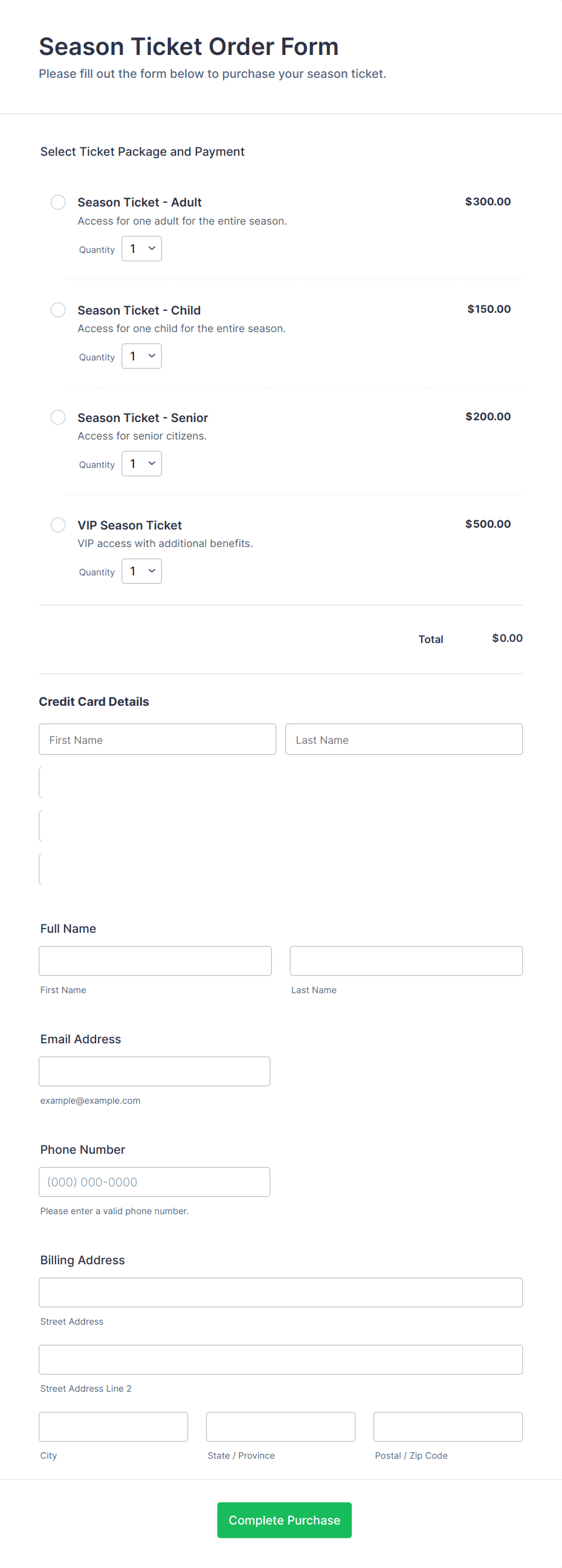This screenshot has height=1568, width=562.
Task: Open the Senior ticket quantity dropdown
Action: coord(141,463)
